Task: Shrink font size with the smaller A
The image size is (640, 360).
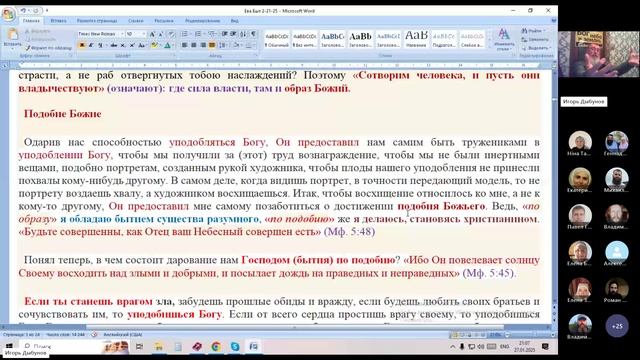Action: click(x=160, y=34)
